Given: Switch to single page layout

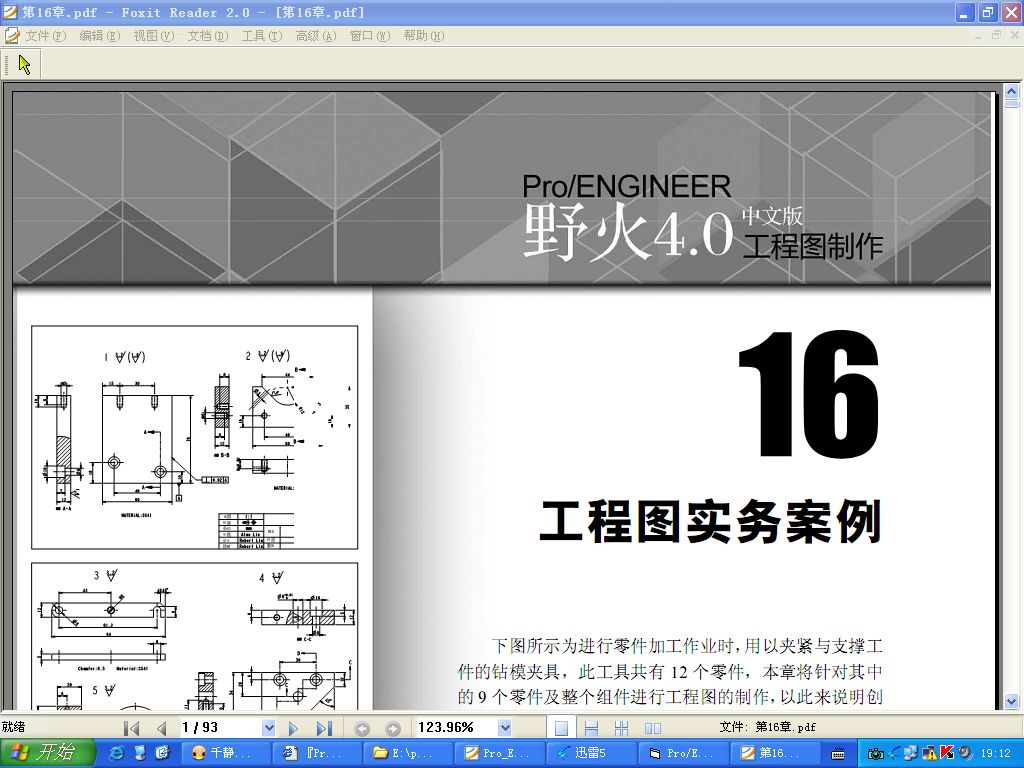Looking at the screenshot, I should click(x=561, y=728).
